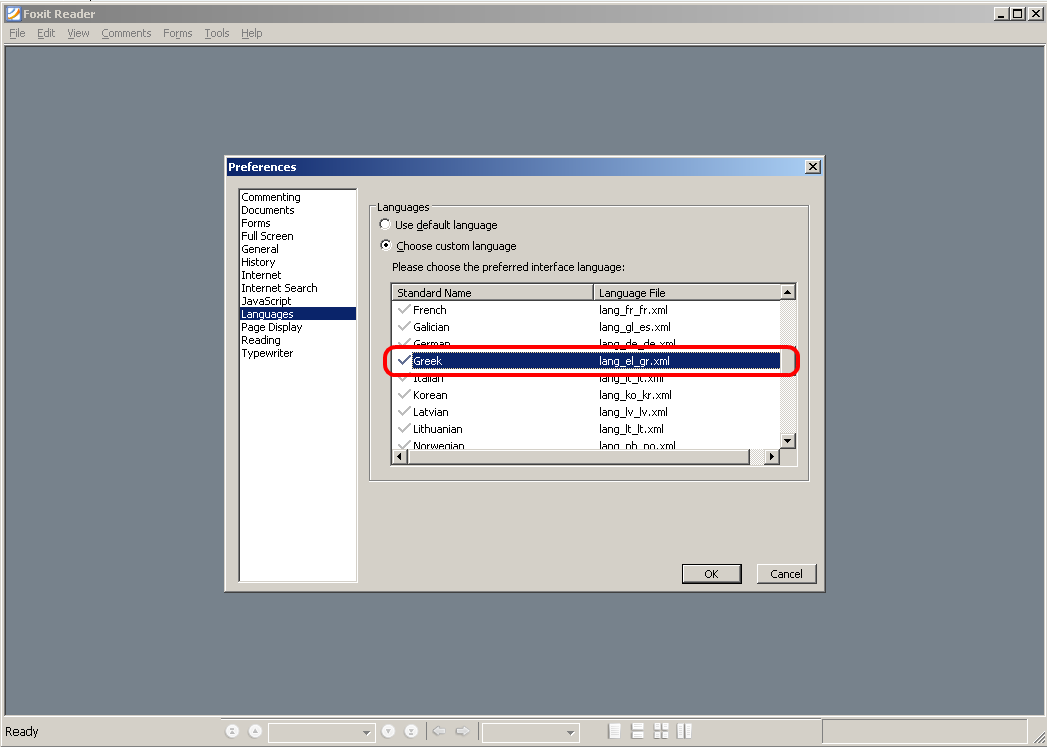Click language list scroll up arrow
Image resolution: width=1047 pixels, height=747 pixels.
pyautogui.click(x=788, y=292)
